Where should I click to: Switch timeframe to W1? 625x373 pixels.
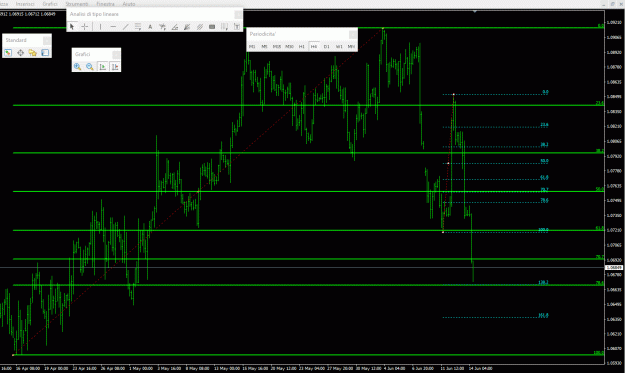coord(339,47)
